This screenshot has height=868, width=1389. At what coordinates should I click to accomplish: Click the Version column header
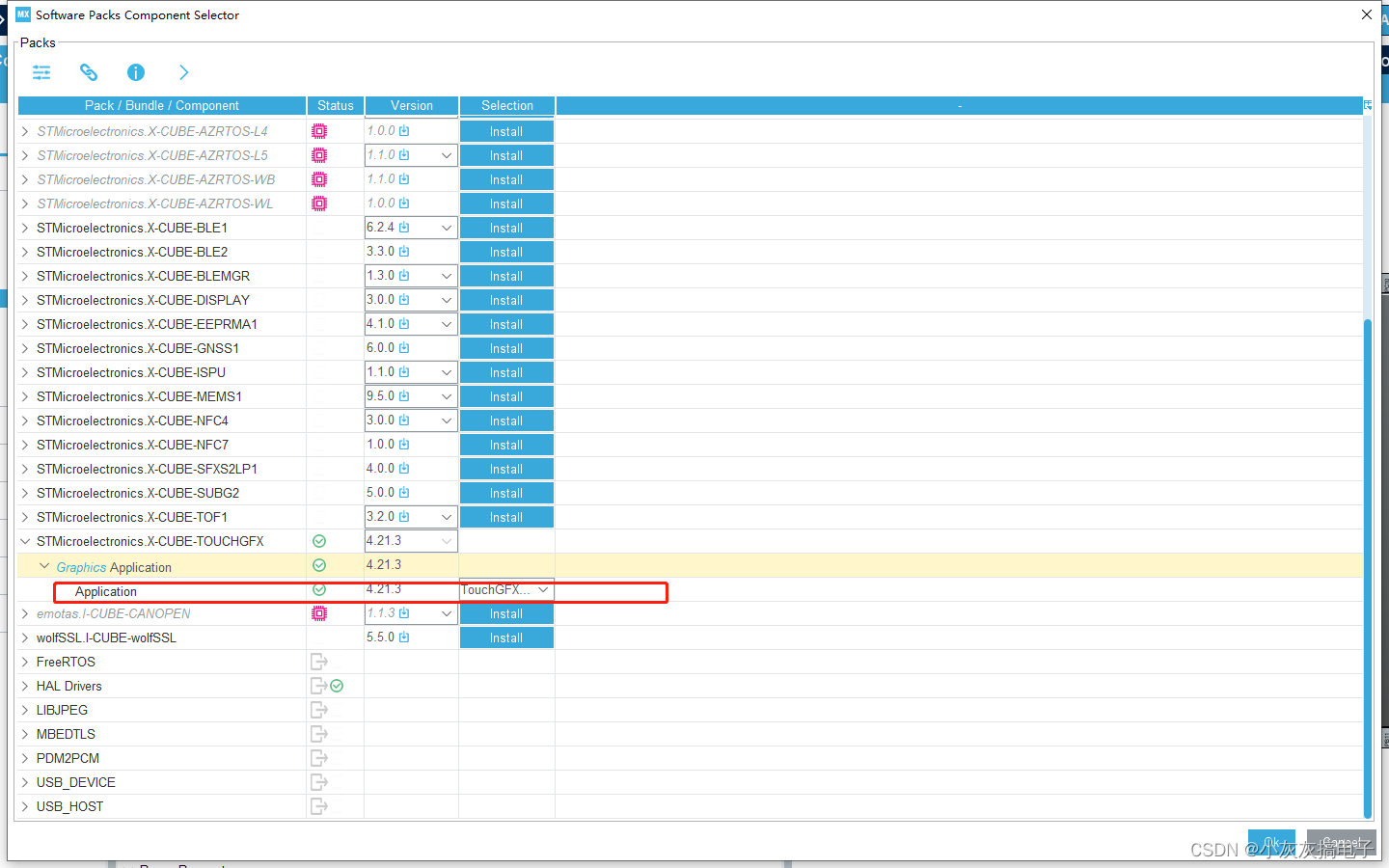(412, 105)
